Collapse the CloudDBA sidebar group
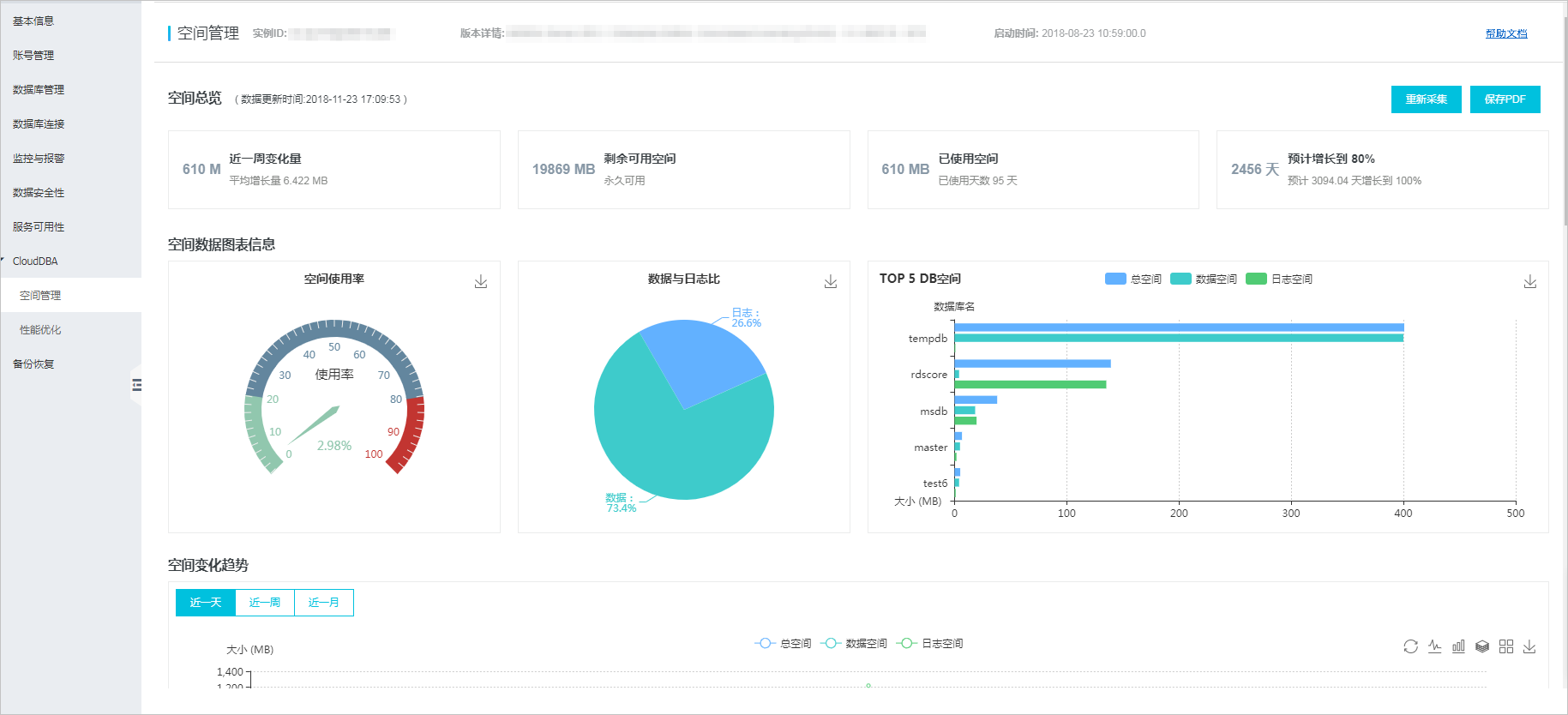This screenshot has width=1568, height=715. point(35,261)
